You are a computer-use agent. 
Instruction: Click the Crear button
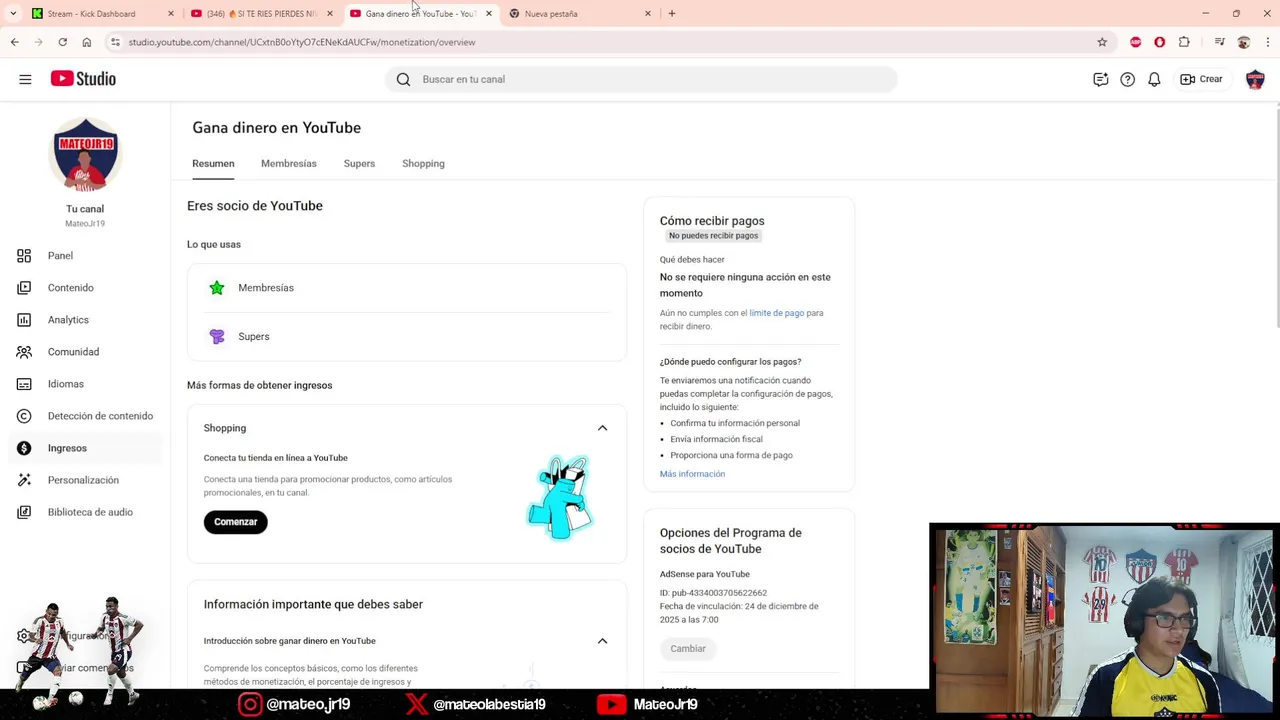point(1201,79)
